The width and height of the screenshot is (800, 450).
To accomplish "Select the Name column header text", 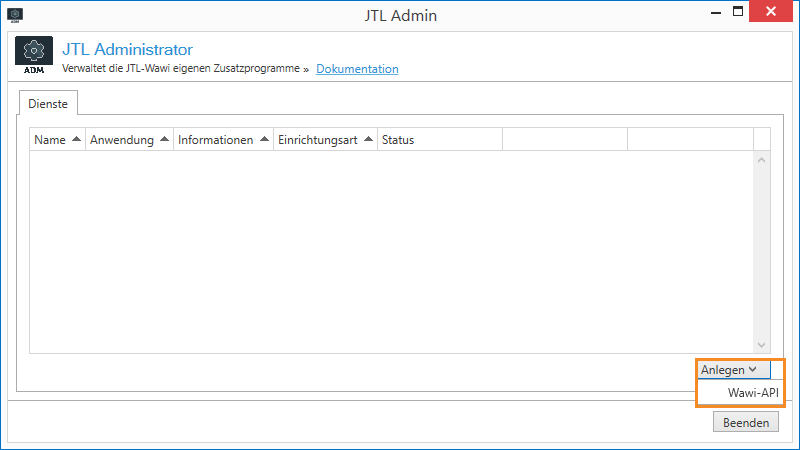I will [x=49, y=140].
